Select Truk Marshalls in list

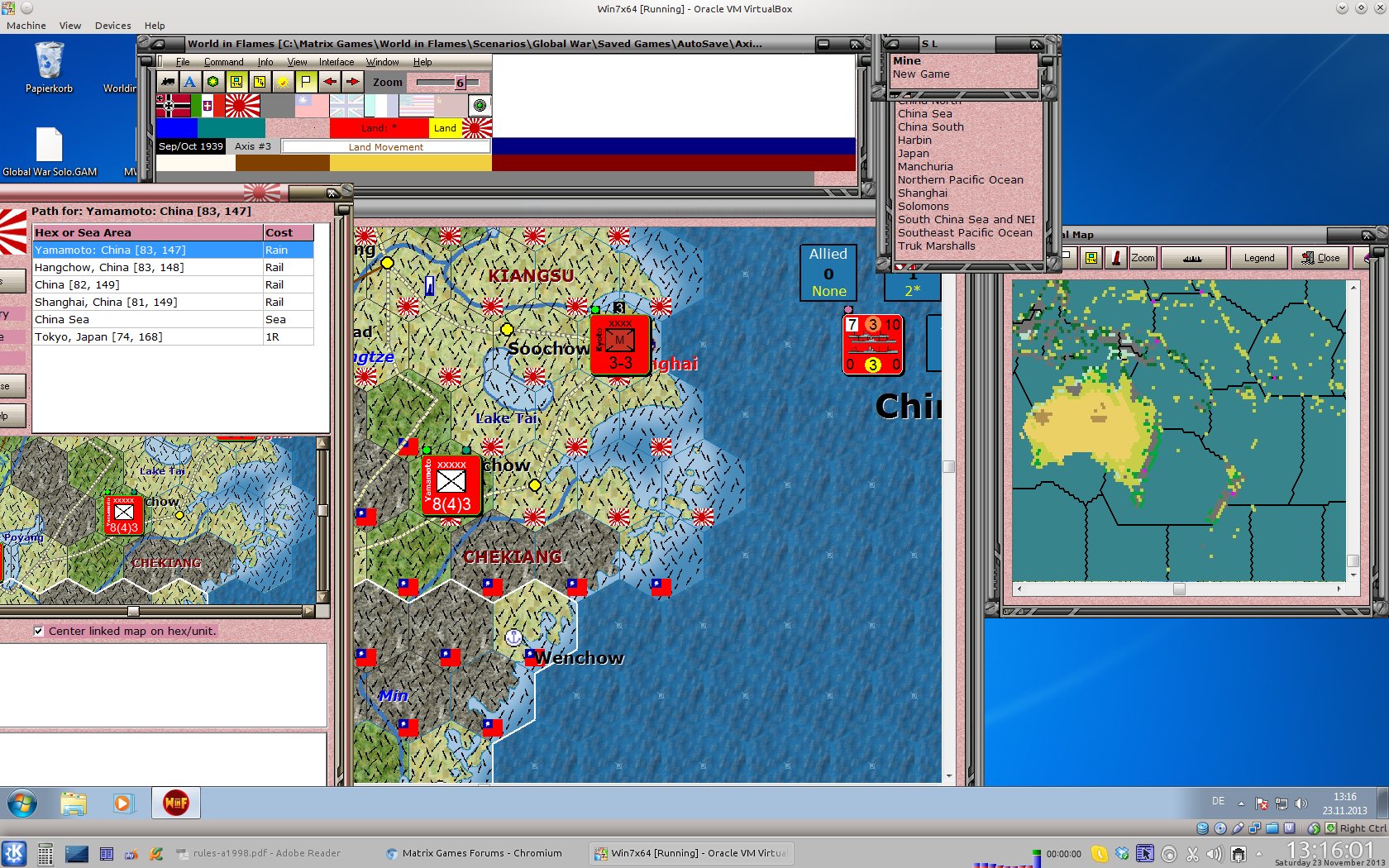(x=936, y=246)
